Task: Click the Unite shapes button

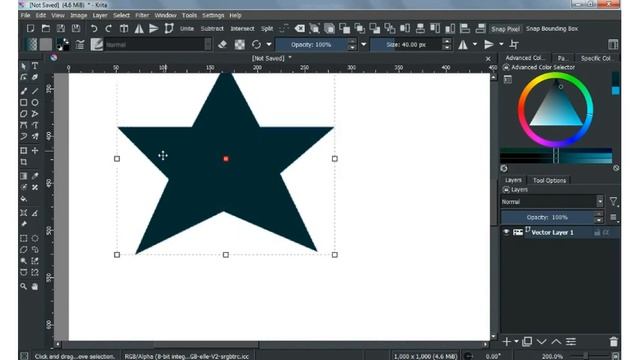Action: (187, 29)
